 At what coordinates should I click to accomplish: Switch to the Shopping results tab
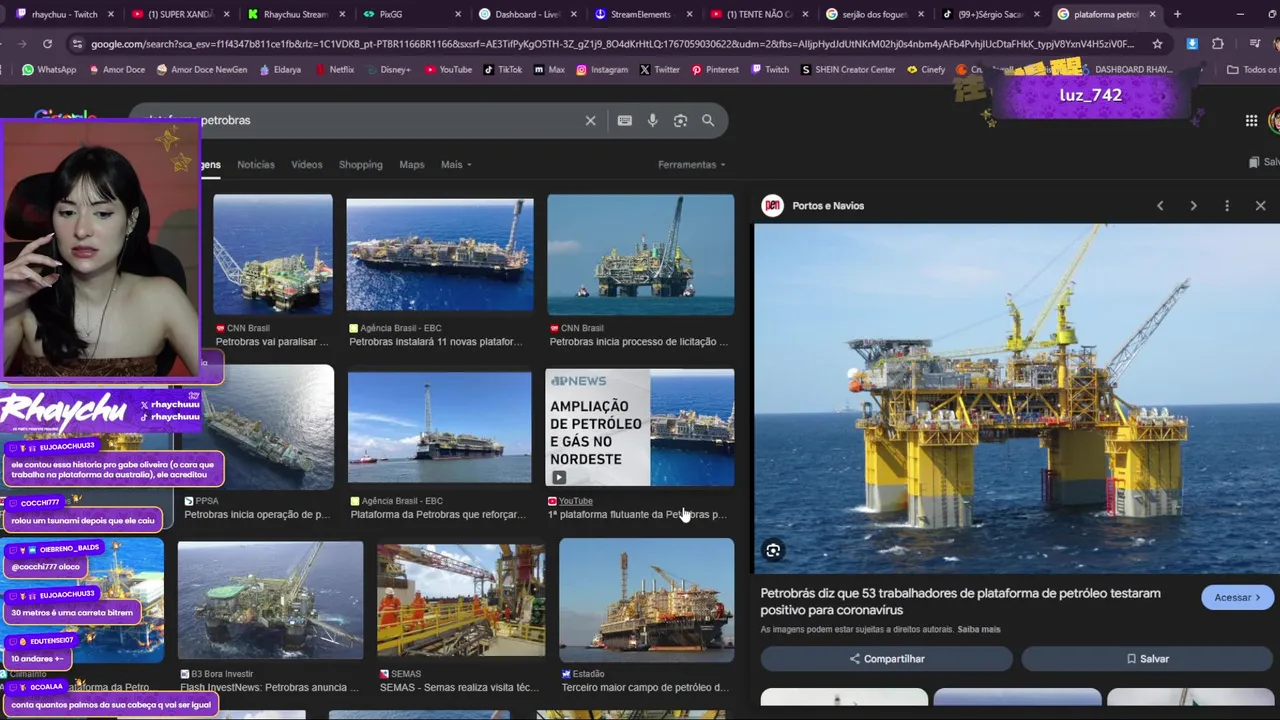pos(360,164)
